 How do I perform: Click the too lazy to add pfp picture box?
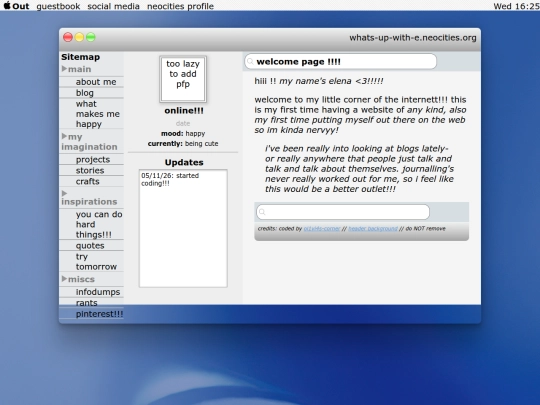click(183, 79)
